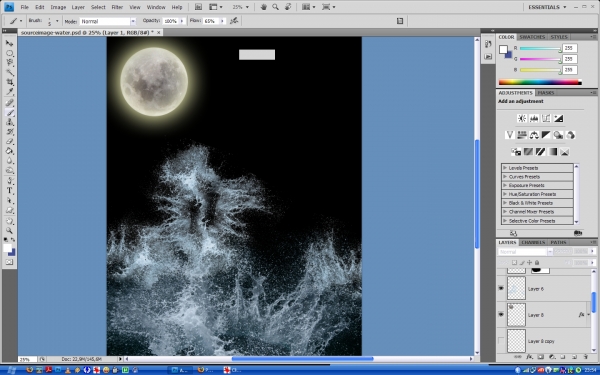
Task: Select the Magic Wand tool
Action: click(10, 72)
